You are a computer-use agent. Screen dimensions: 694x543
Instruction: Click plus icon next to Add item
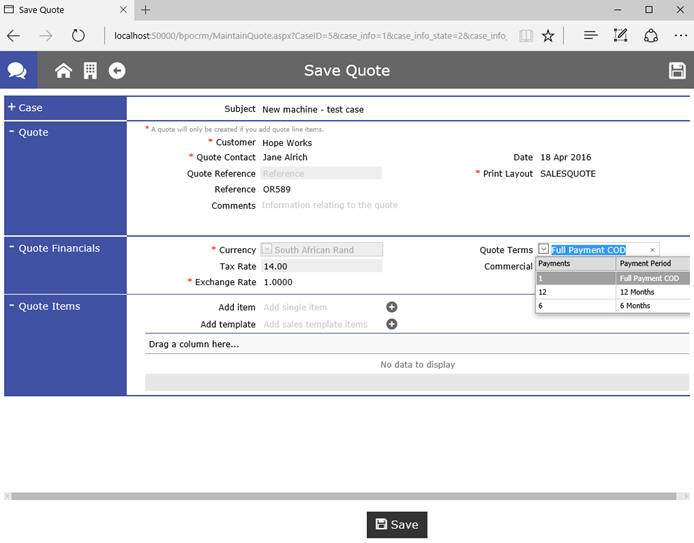[392, 307]
